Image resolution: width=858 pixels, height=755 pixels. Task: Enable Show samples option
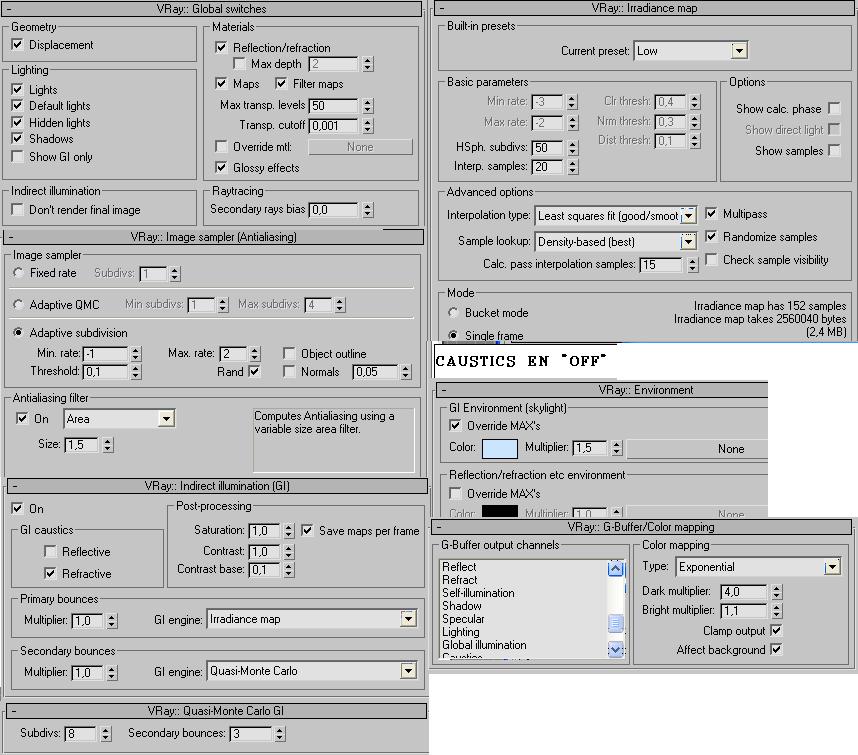[834, 150]
